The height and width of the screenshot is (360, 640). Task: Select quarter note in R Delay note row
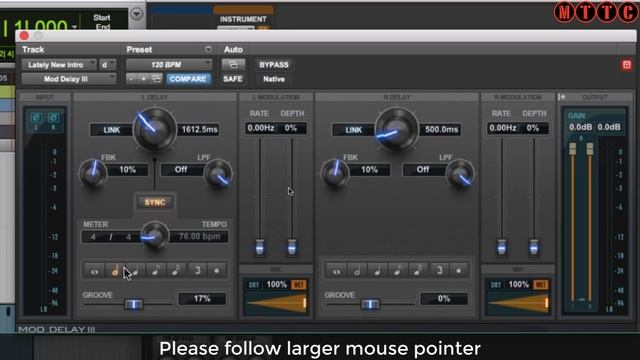(x=377, y=271)
